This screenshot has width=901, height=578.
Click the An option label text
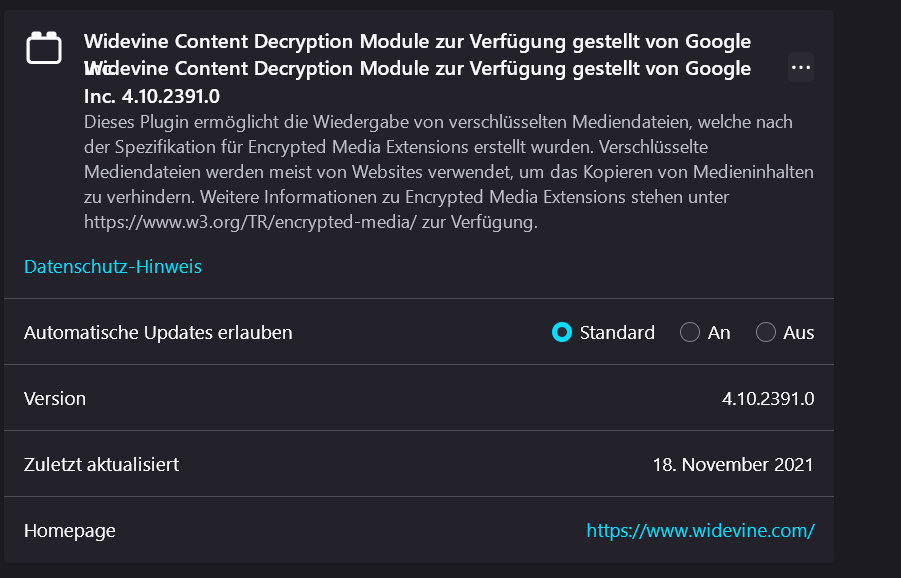719,332
